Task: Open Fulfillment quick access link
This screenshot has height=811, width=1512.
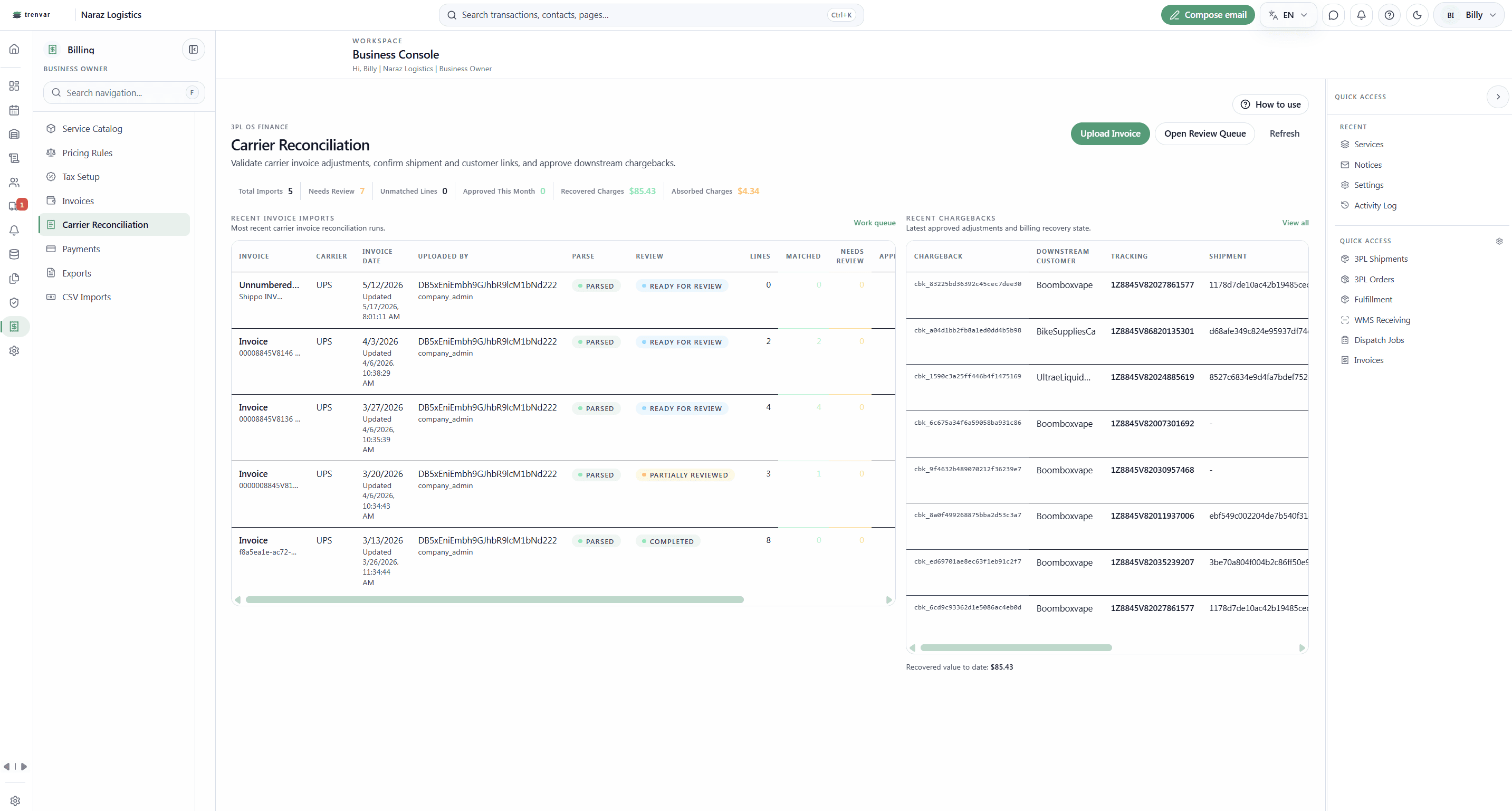Action: coord(1372,300)
